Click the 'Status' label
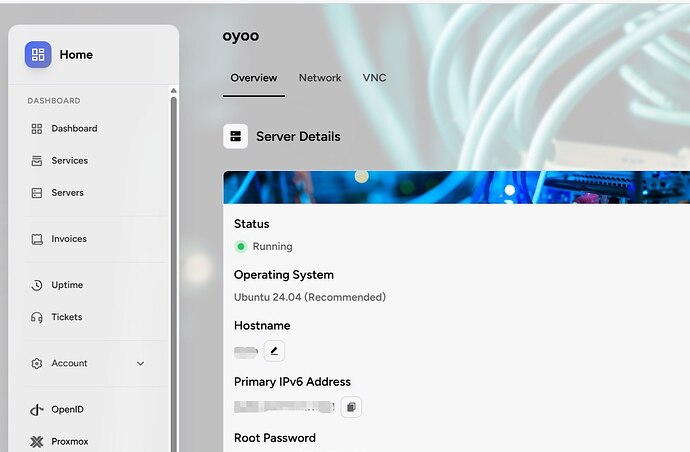This screenshot has height=452, width=690. (x=252, y=224)
